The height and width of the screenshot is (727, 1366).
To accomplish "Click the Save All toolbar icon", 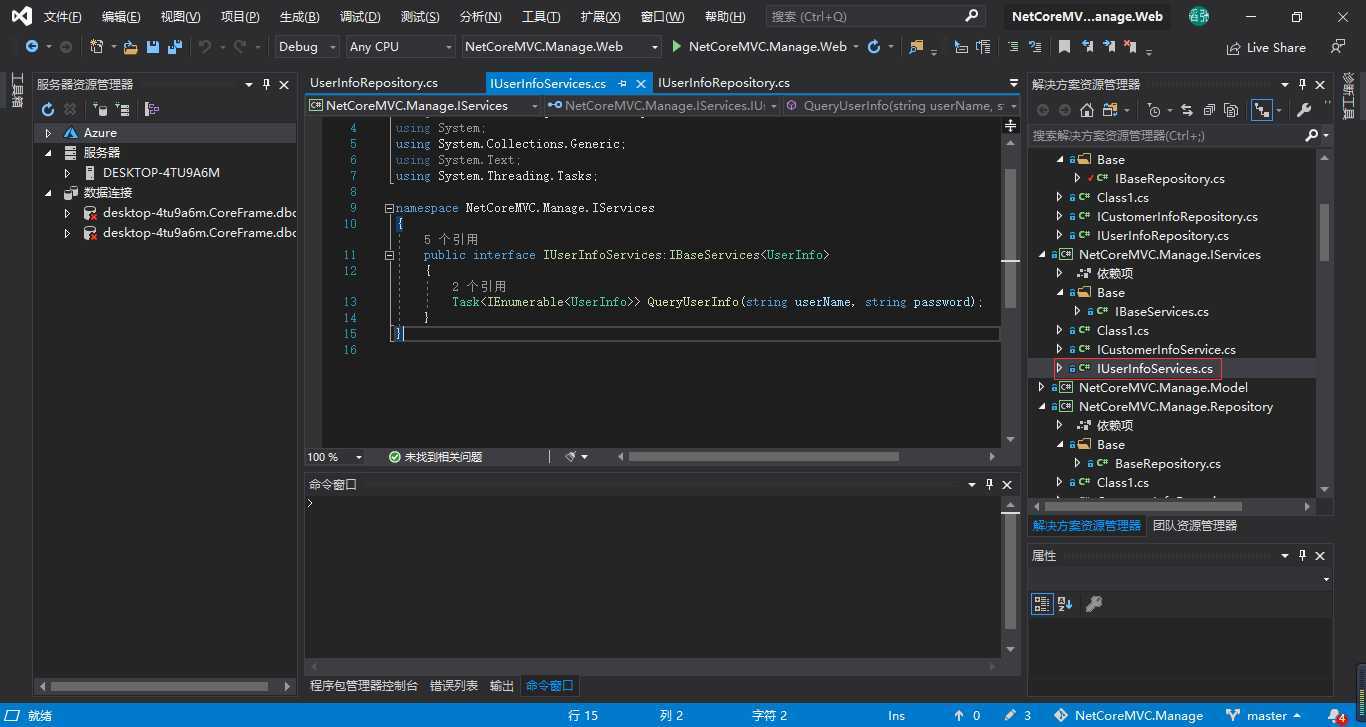I will click(175, 47).
